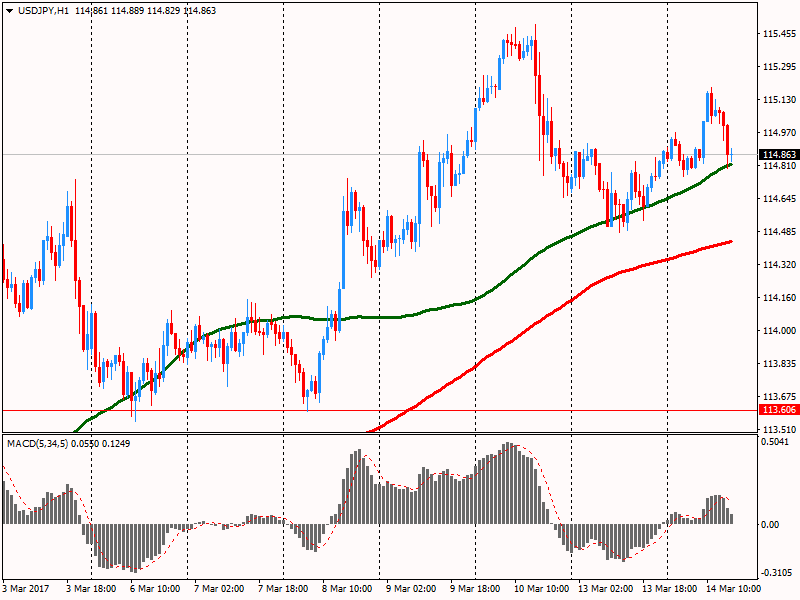Viewport: 800px width, 600px height.
Task: Click the 114.645 price axis label
Action: 779,198
